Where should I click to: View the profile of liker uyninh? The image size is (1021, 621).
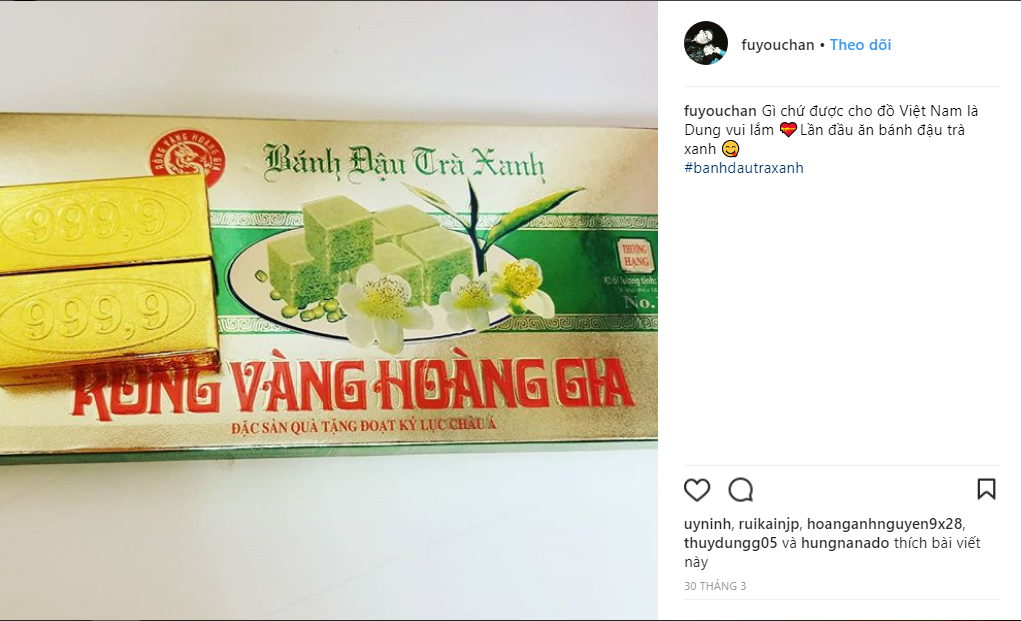pyautogui.click(x=707, y=524)
